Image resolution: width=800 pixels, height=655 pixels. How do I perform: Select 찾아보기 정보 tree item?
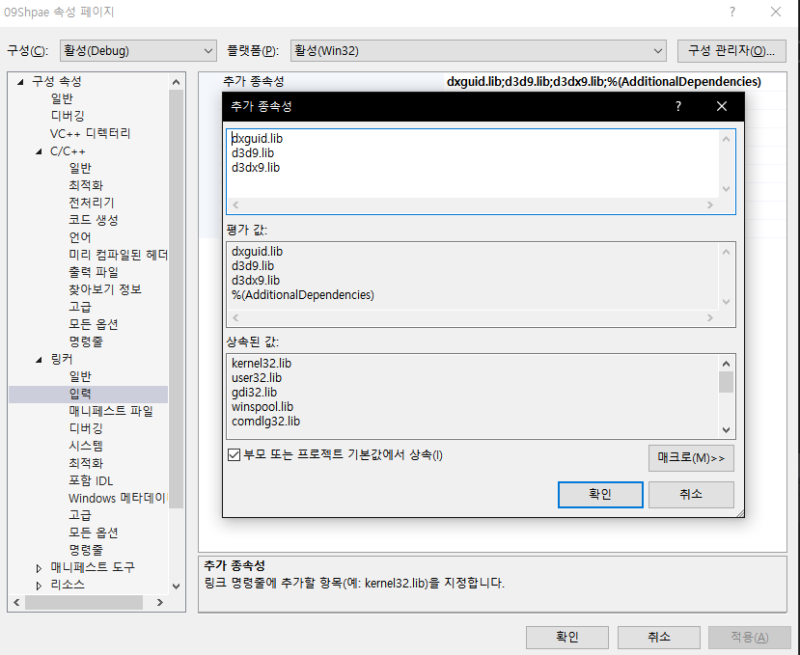click(105, 289)
